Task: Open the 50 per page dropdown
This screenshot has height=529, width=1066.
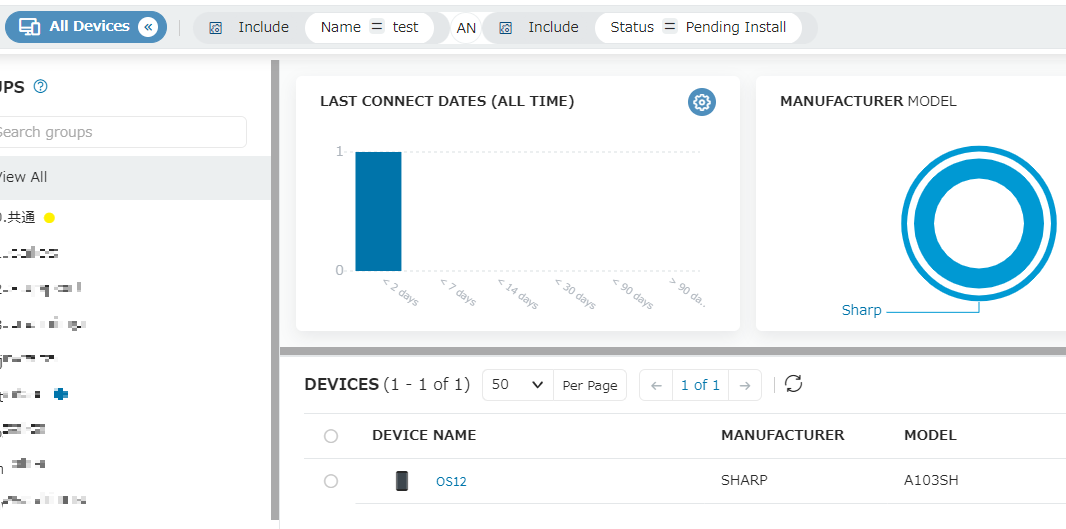Action: [518, 385]
